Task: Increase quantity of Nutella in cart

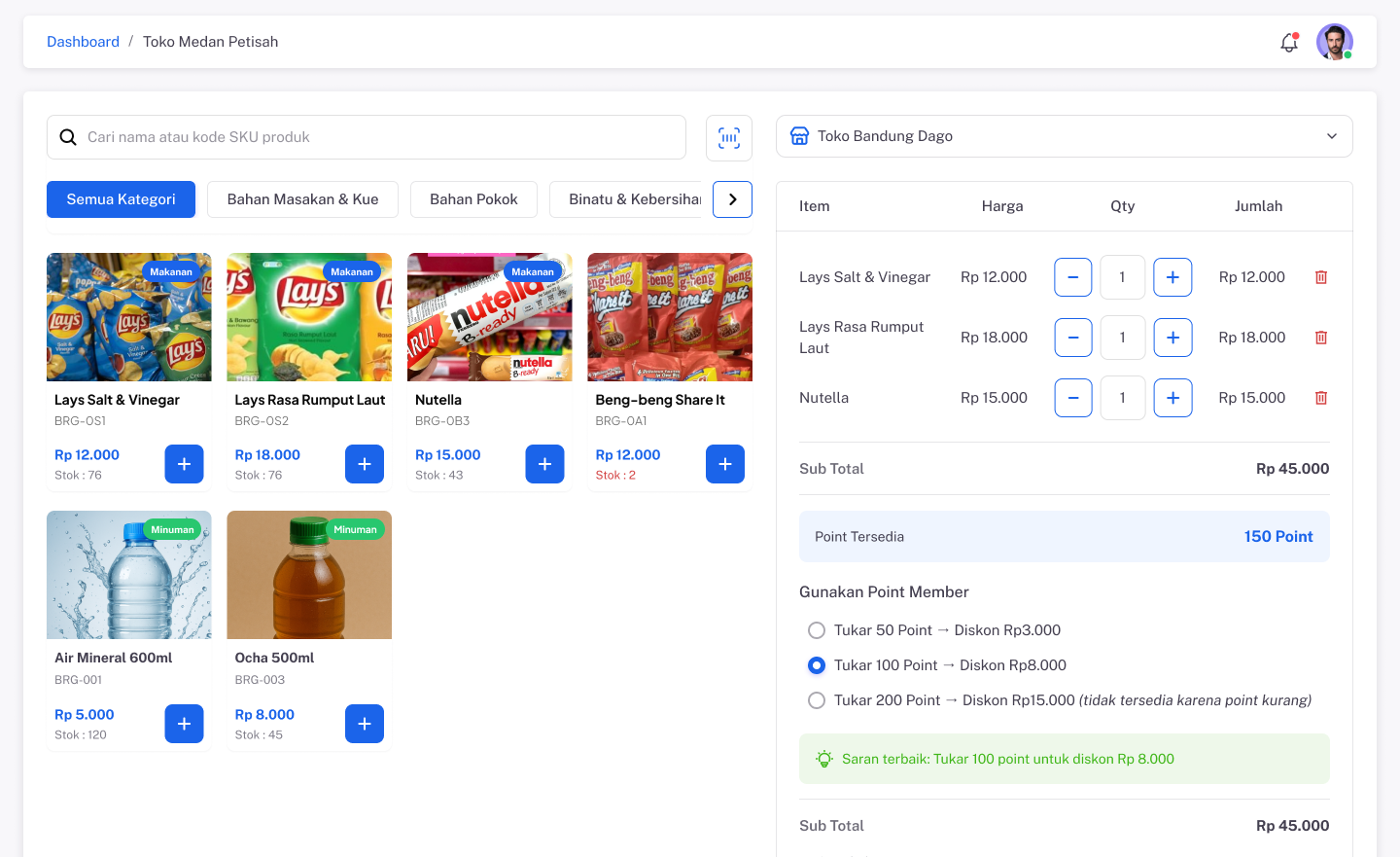Action: 1172,398
